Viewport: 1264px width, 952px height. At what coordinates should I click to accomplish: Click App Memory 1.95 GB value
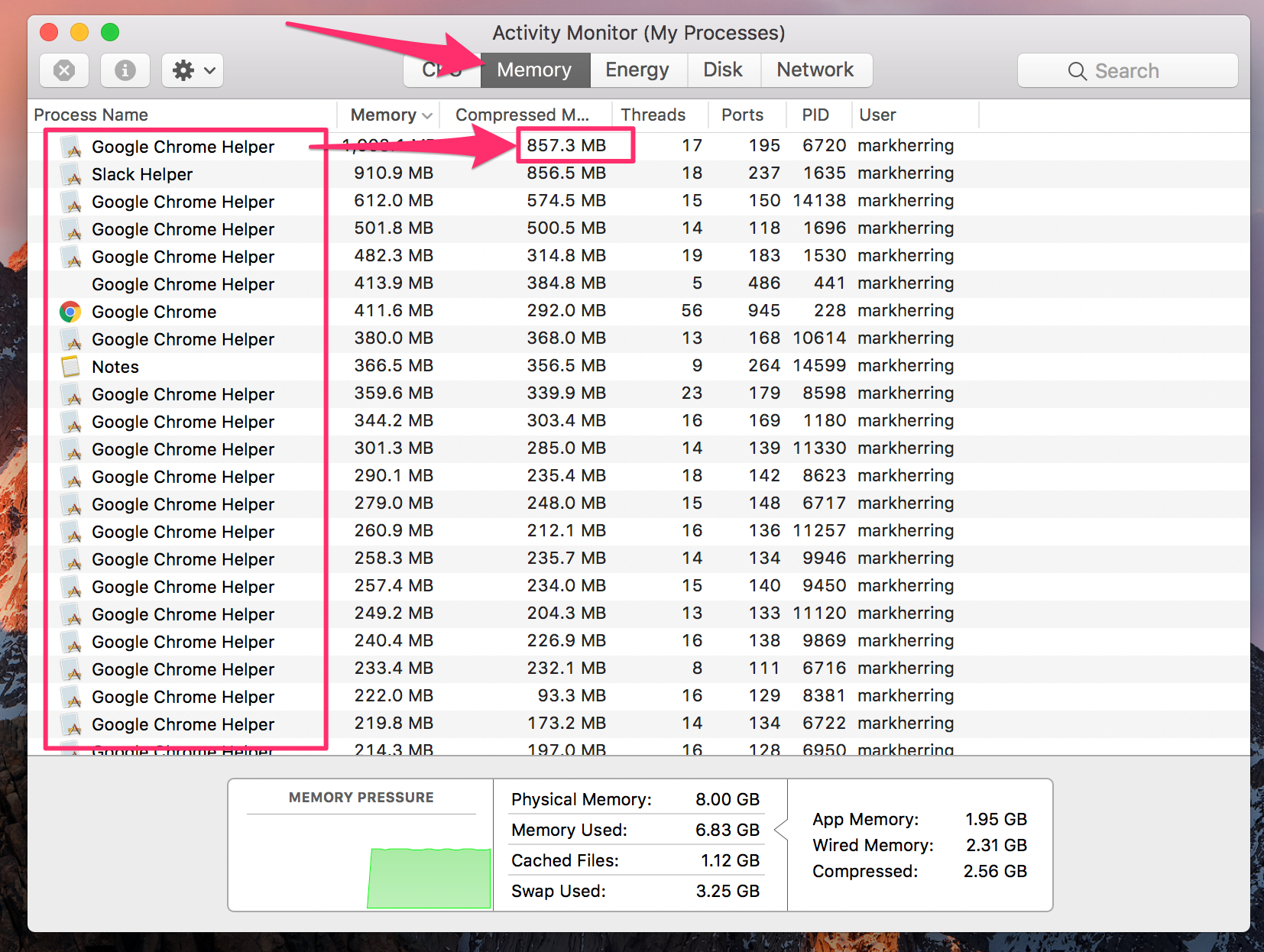click(x=996, y=819)
